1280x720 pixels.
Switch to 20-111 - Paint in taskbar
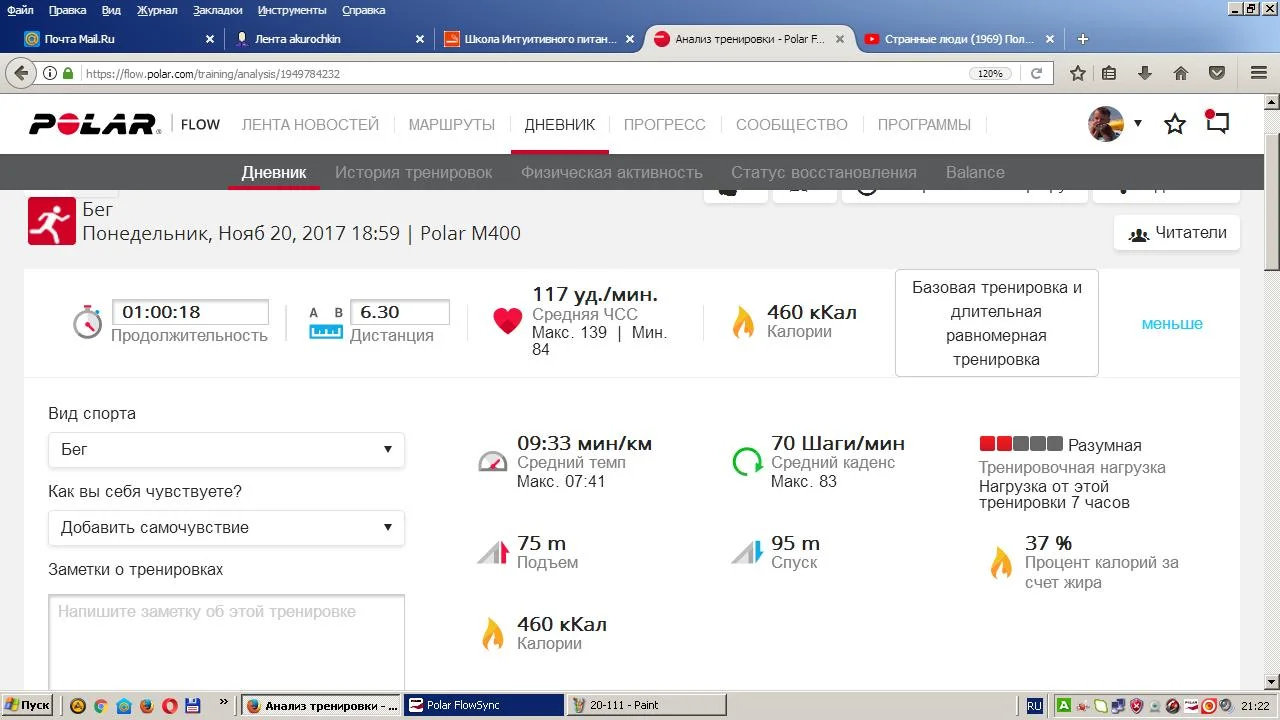[647, 705]
